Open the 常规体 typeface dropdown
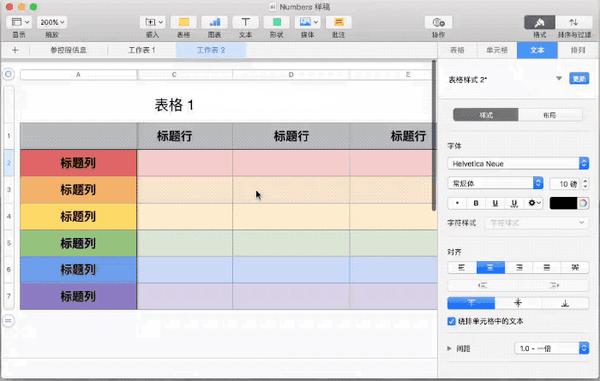This screenshot has width=600, height=381. (495, 184)
